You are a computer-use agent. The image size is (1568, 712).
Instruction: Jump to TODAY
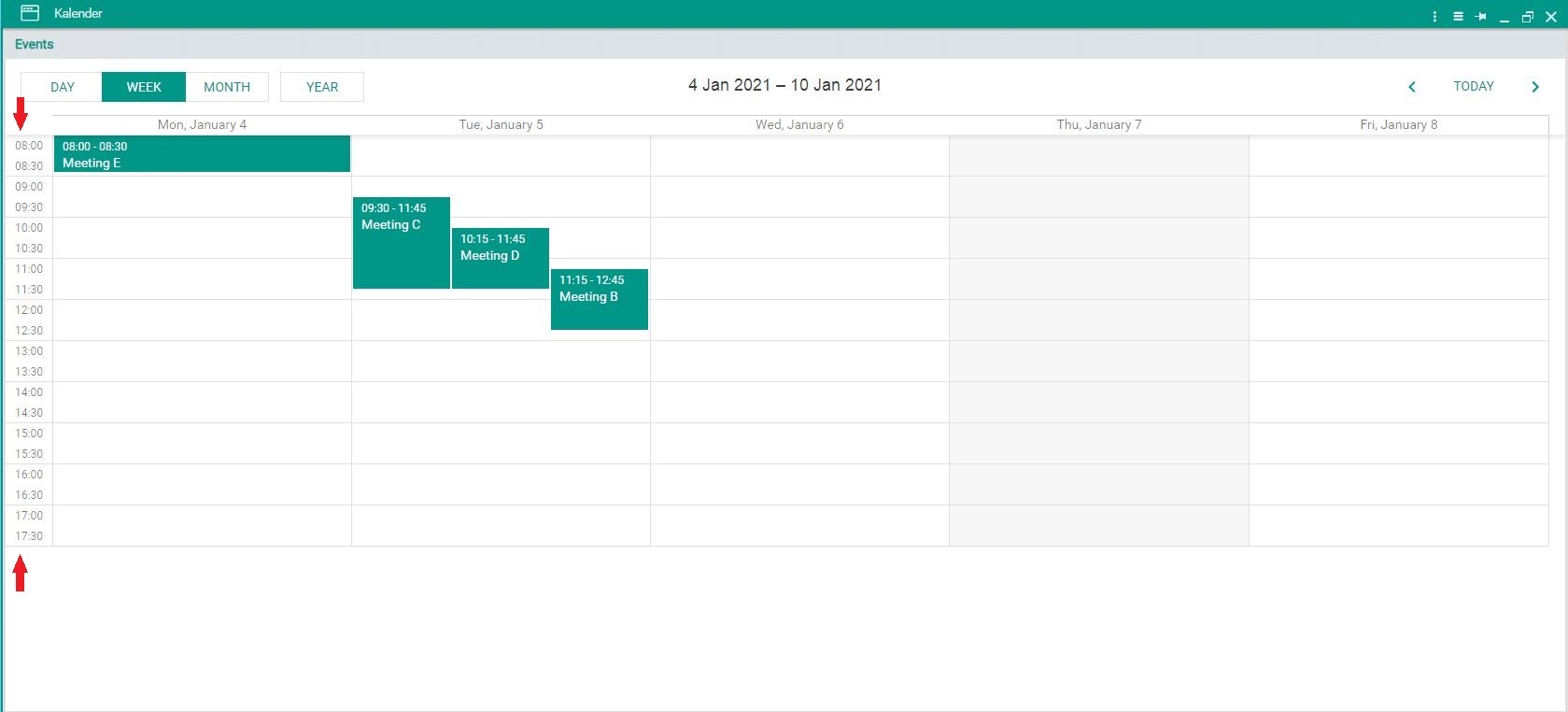[1474, 86]
